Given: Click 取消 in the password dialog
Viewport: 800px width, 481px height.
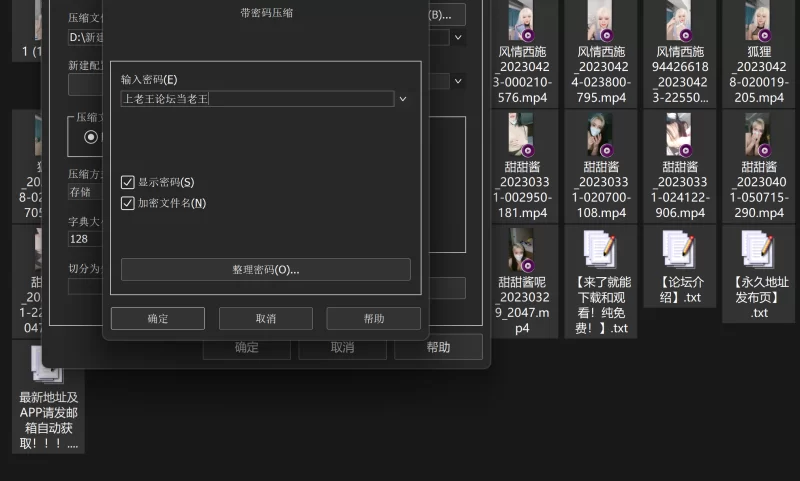Looking at the screenshot, I should click(x=266, y=318).
